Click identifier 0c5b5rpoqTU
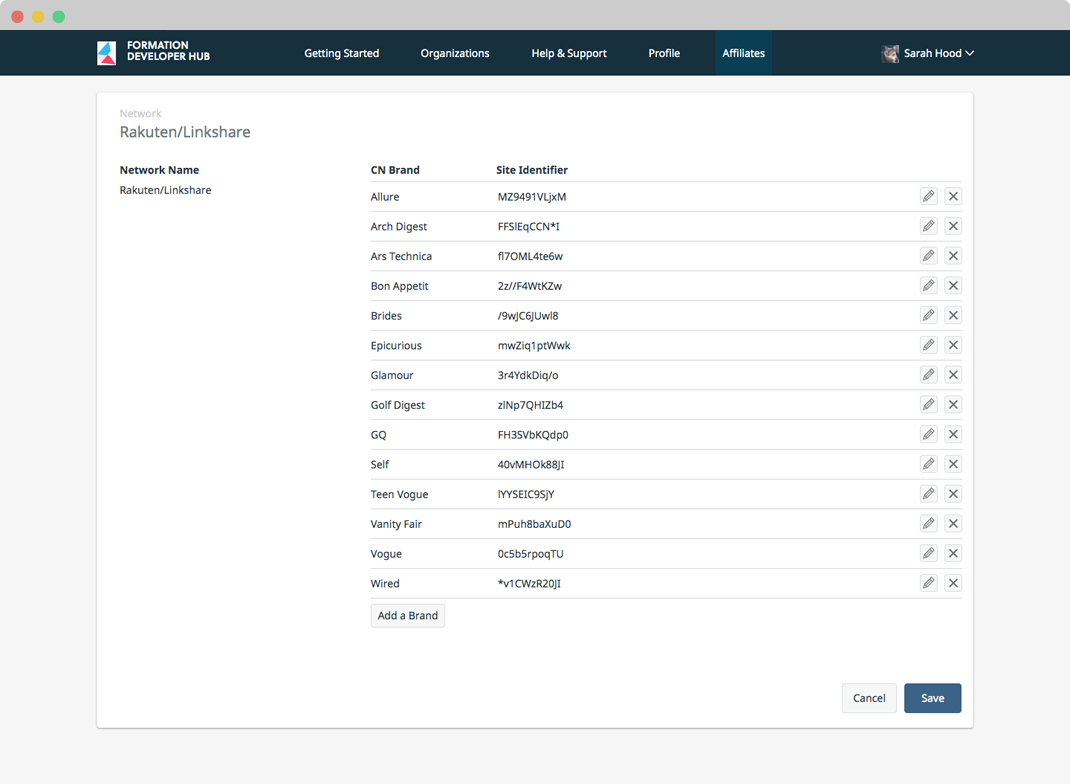This screenshot has height=784, width=1070. (x=530, y=553)
